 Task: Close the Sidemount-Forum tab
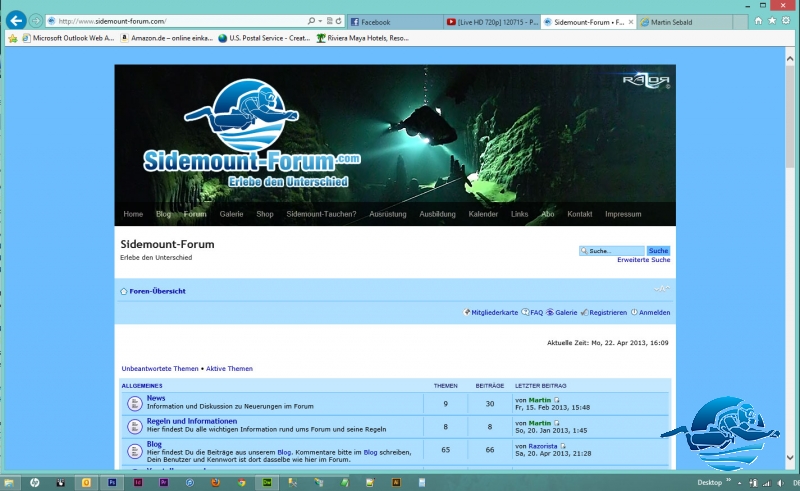tap(631, 22)
